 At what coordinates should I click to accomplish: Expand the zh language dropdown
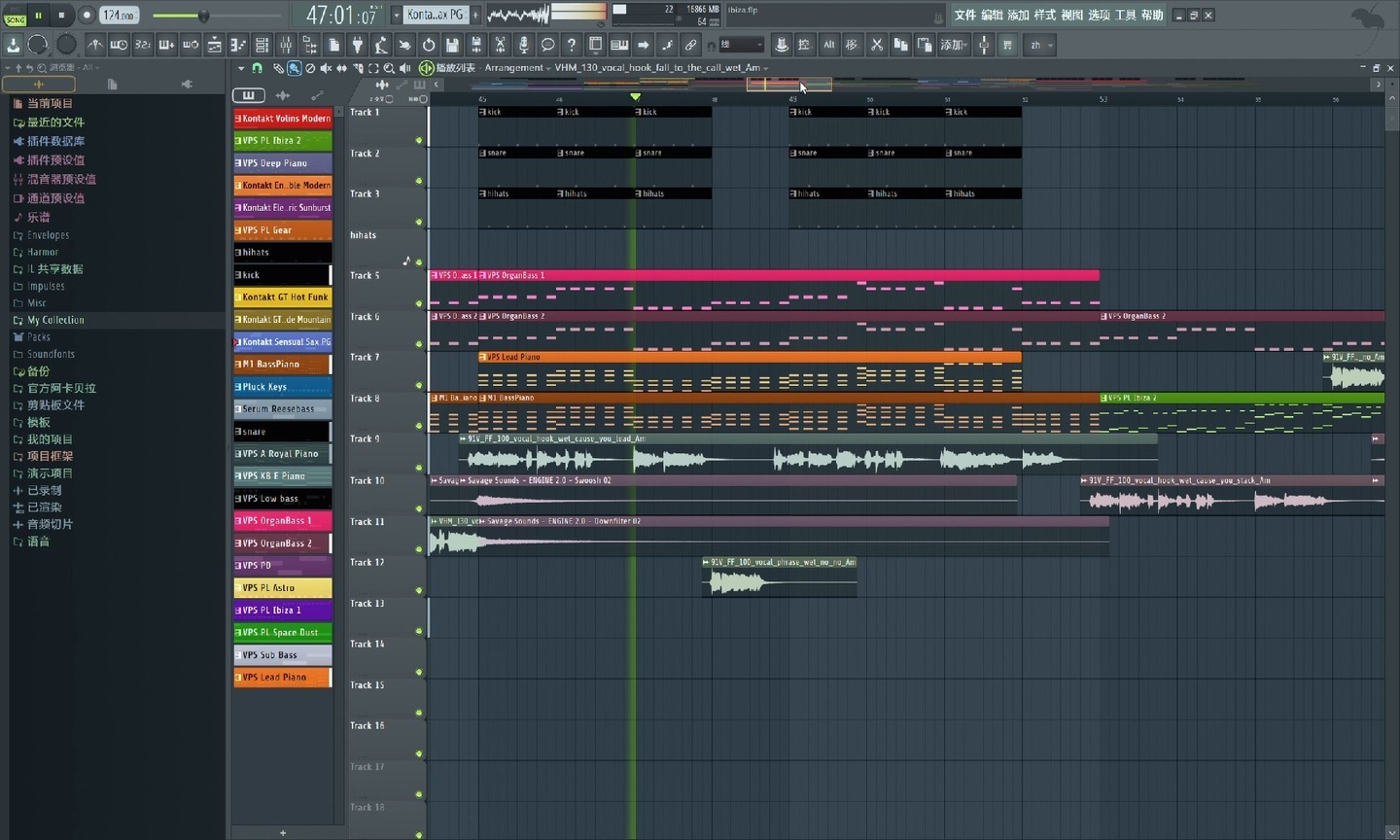tap(1039, 45)
